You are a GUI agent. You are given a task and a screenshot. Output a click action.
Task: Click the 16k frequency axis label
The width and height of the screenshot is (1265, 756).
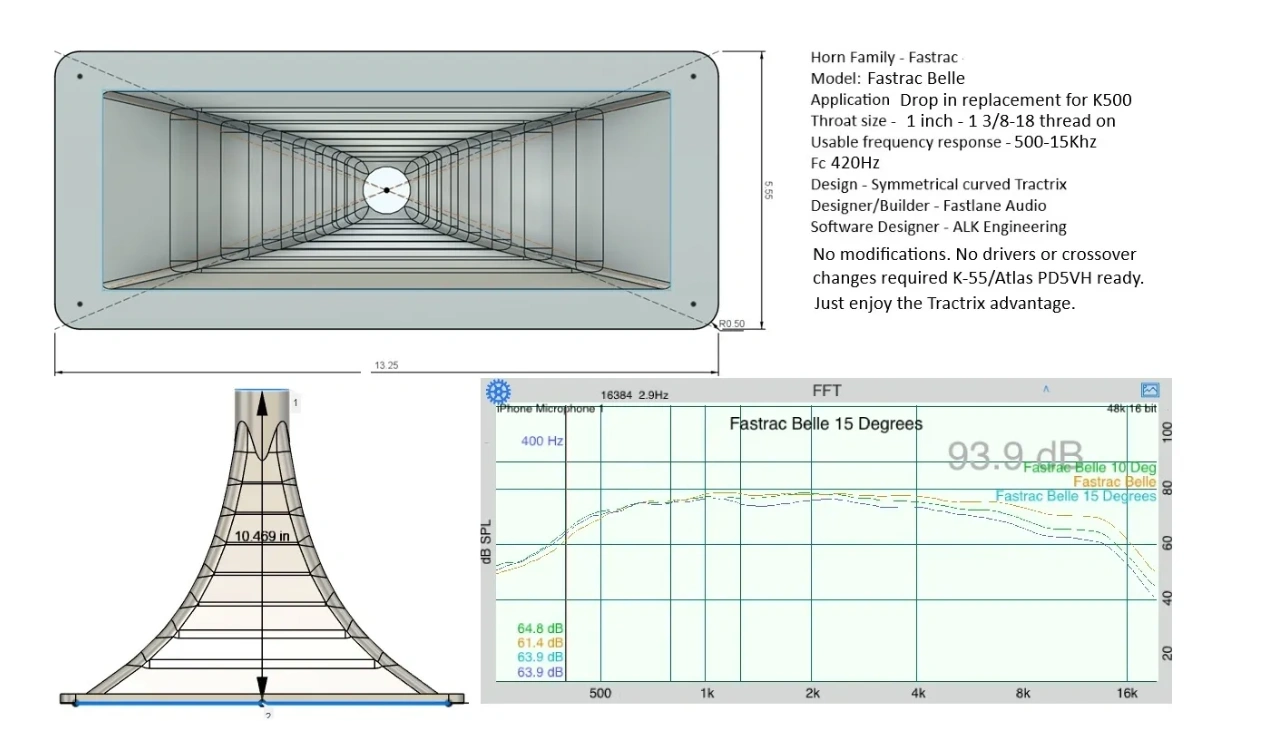click(1127, 693)
